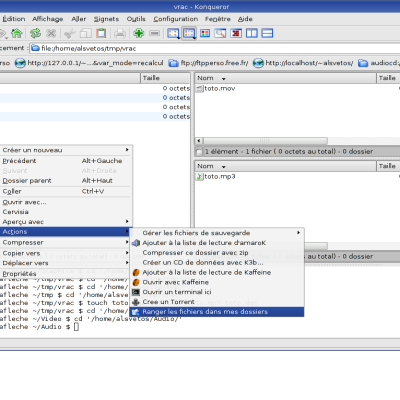Stop loading with the X icon
400x400 pixels.
[51, 33]
